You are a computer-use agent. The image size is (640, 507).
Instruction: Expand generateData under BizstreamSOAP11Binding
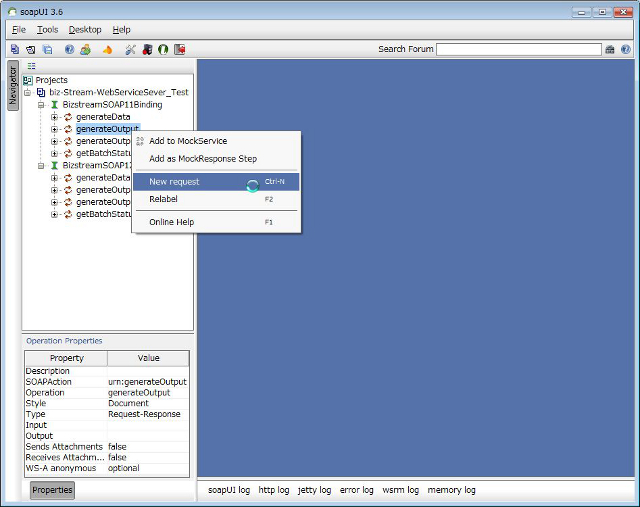pyautogui.click(x=54, y=117)
